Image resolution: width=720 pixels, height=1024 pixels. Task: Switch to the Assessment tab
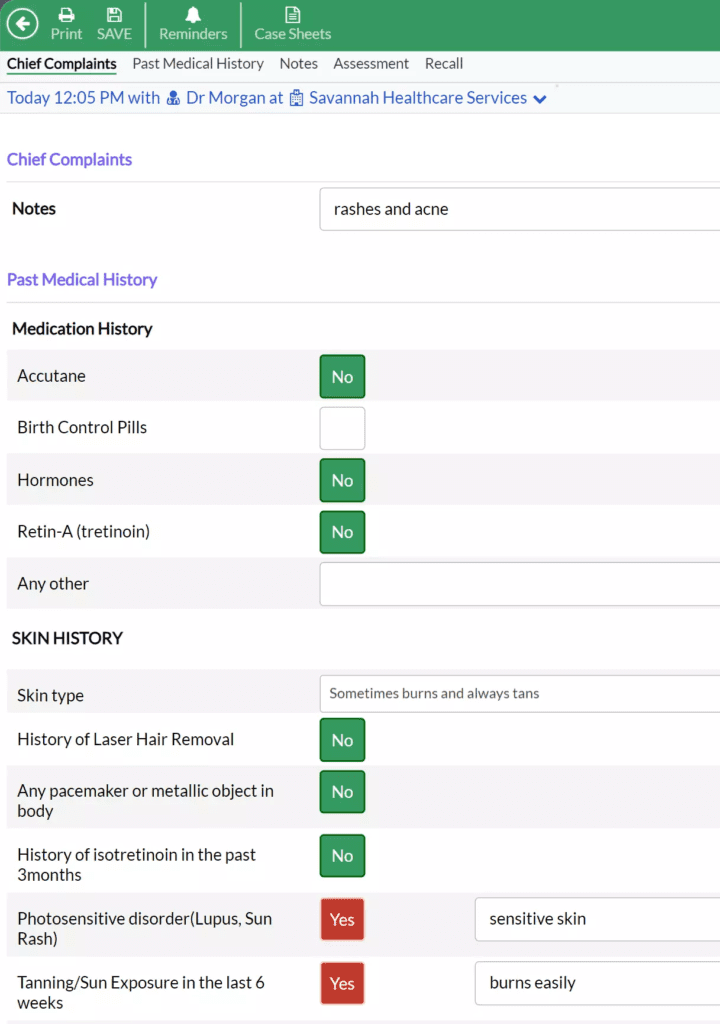point(370,63)
